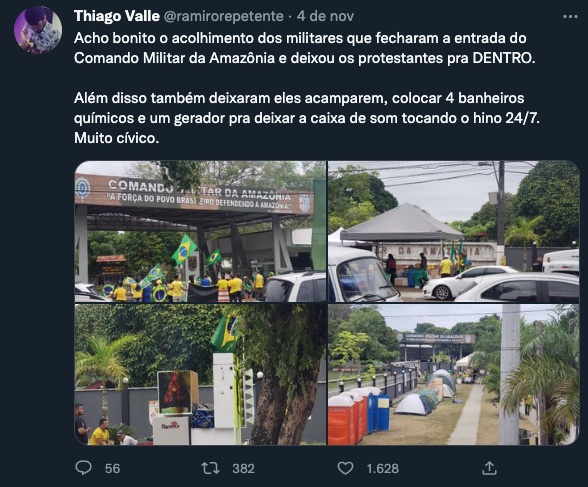Like the tweet with the heart icon

(345, 468)
